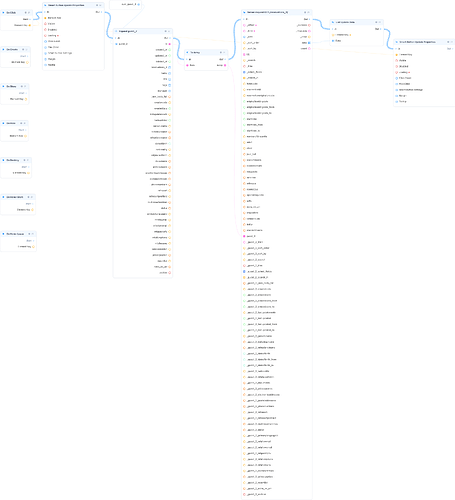Click the blue Rows pin on List Update Data node
Screen dimensions: 455x500
pyautogui.click(x=333, y=41)
